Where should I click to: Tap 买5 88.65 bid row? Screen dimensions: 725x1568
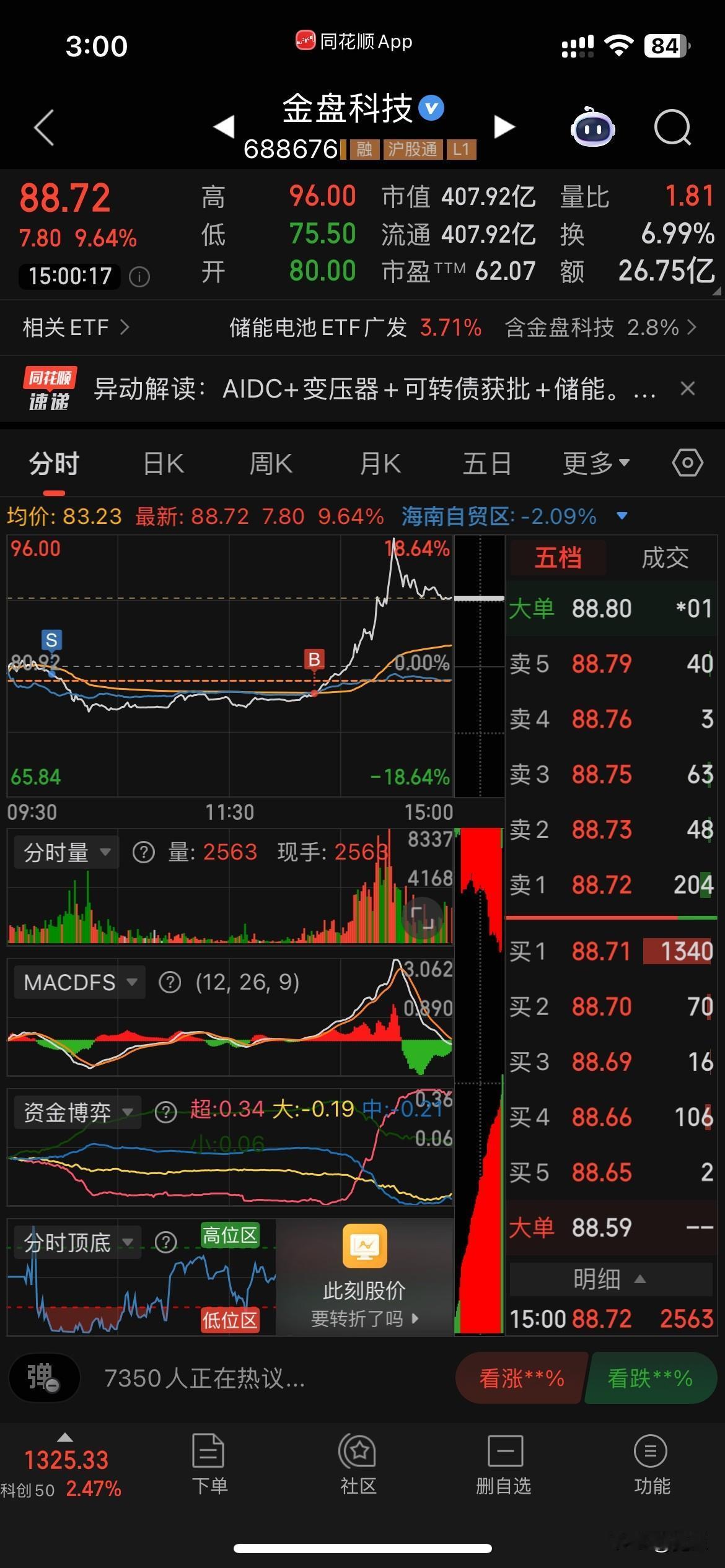[611, 1172]
